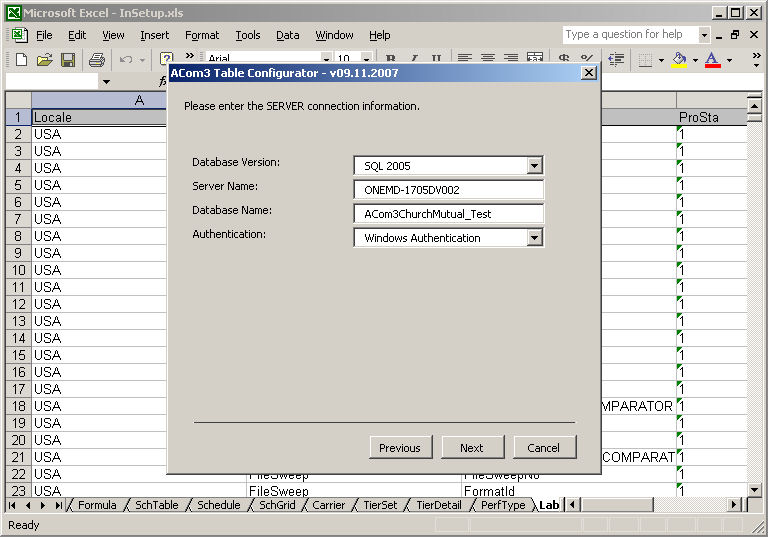
Task: Click the Excel Help question mark icon
Action: [x=167, y=59]
